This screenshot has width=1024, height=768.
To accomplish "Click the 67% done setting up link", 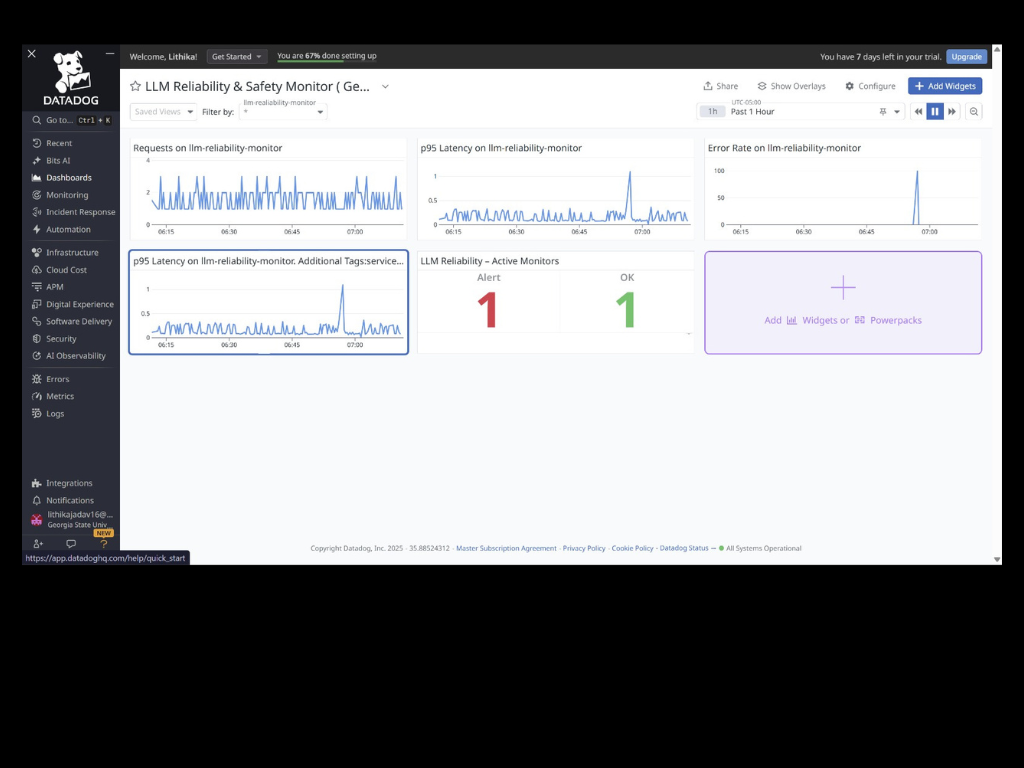I will (327, 56).
